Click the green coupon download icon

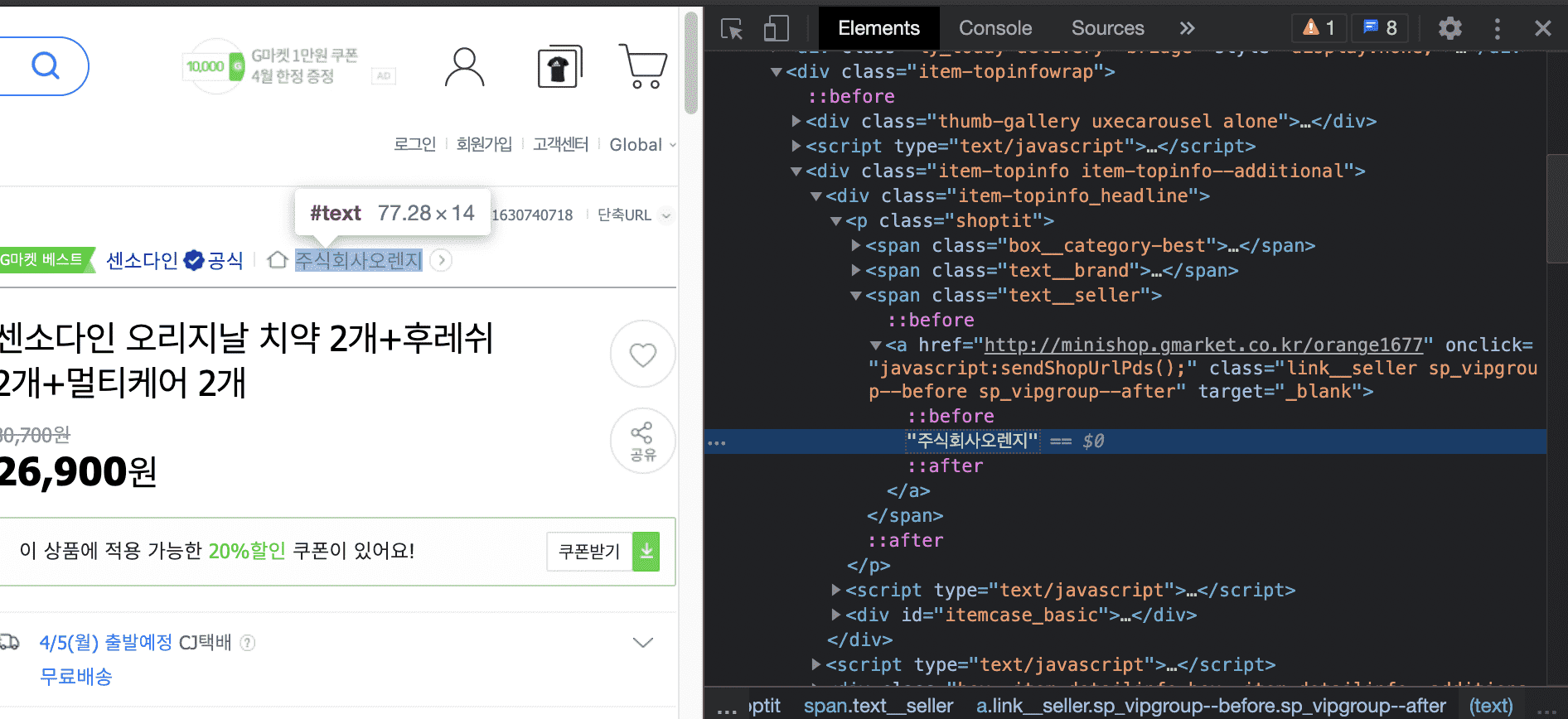click(x=646, y=552)
